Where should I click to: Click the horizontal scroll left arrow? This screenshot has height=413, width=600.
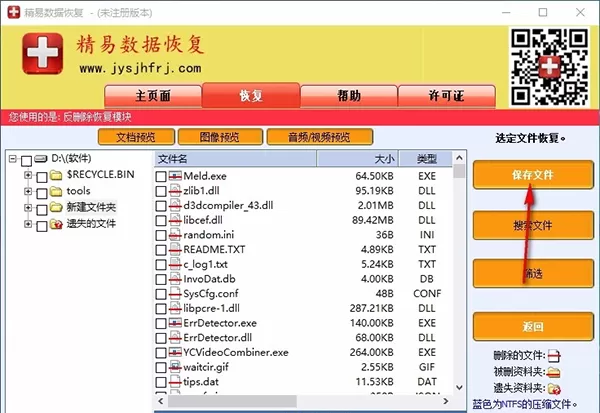(161, 401)
